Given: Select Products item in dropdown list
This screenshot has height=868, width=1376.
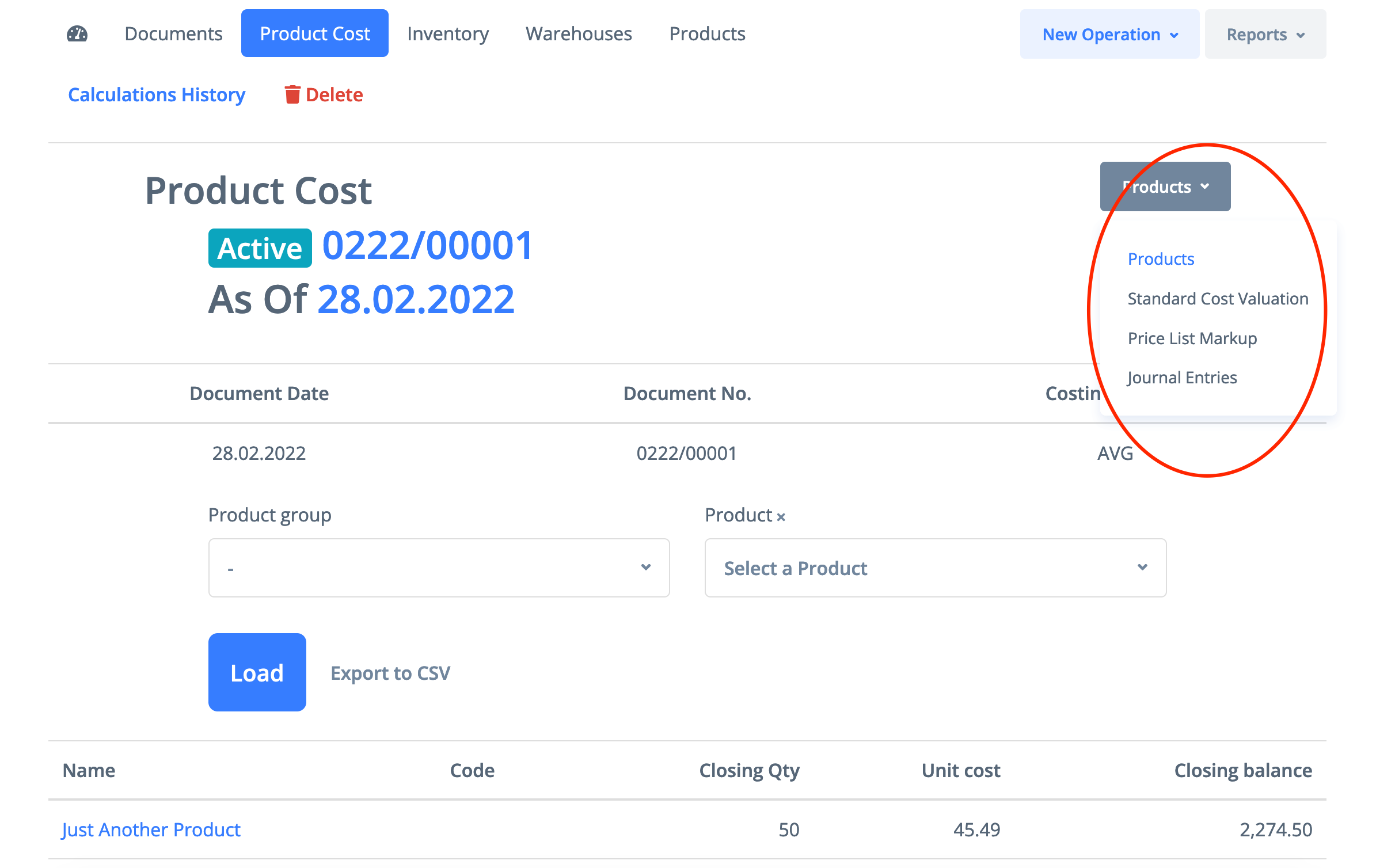Looking at the screenshot, I should [x=1160, y=259].
